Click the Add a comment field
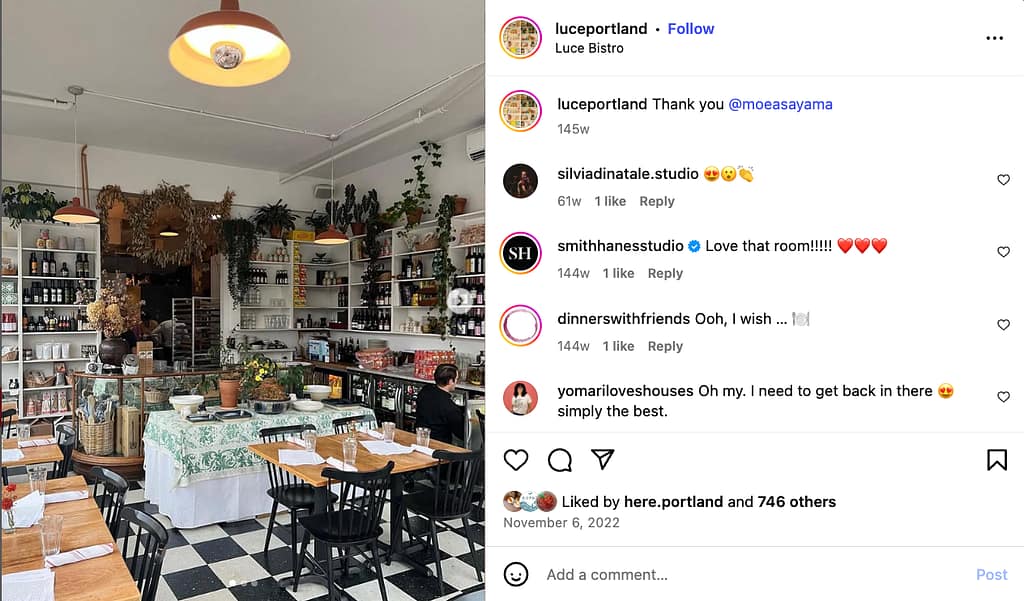 click(x=751, y=574)
